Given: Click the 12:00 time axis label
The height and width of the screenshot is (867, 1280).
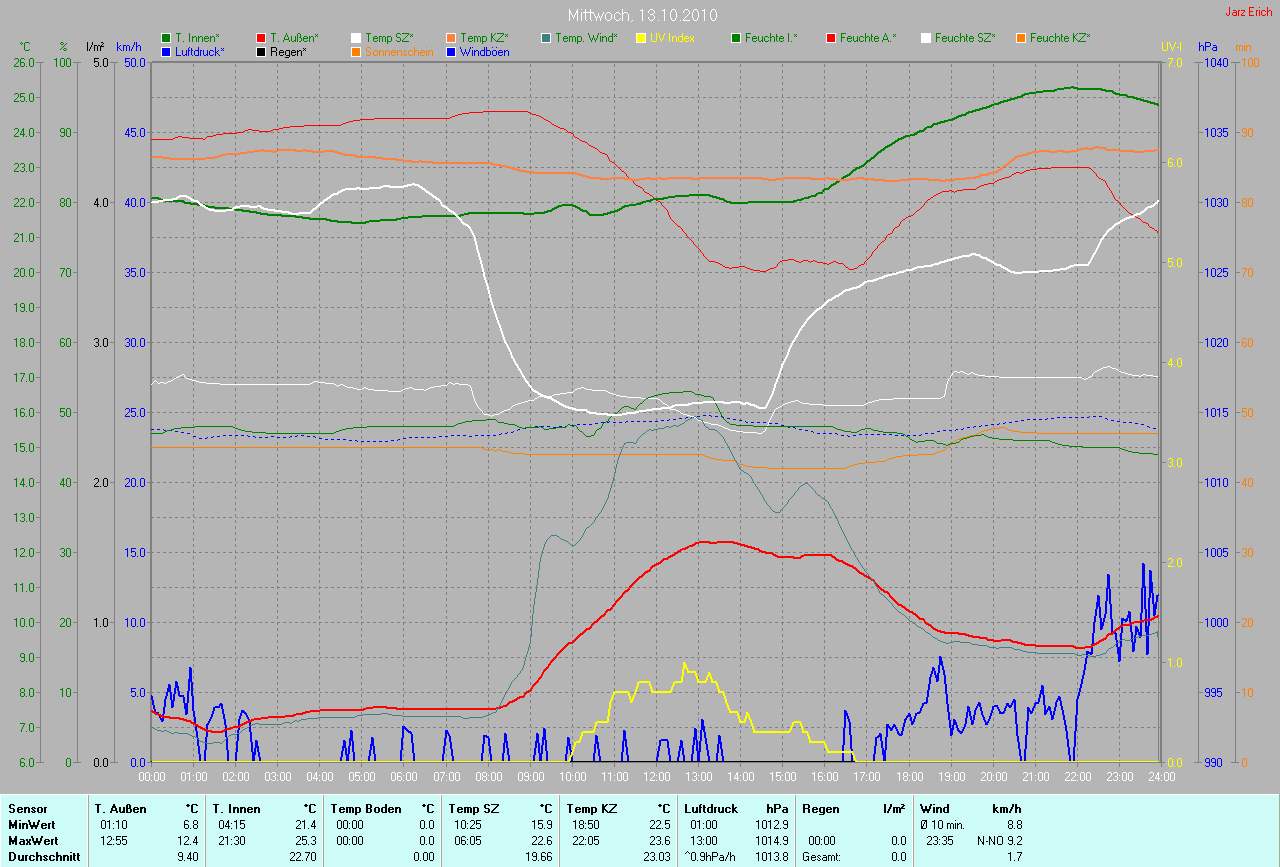Looking at the screenshot, I should (x=656, y=776).
